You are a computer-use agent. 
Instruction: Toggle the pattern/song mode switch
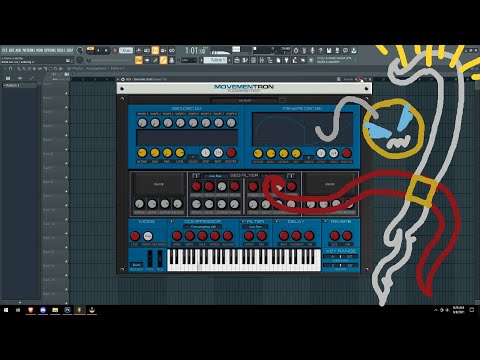click(x=90, y=50)
